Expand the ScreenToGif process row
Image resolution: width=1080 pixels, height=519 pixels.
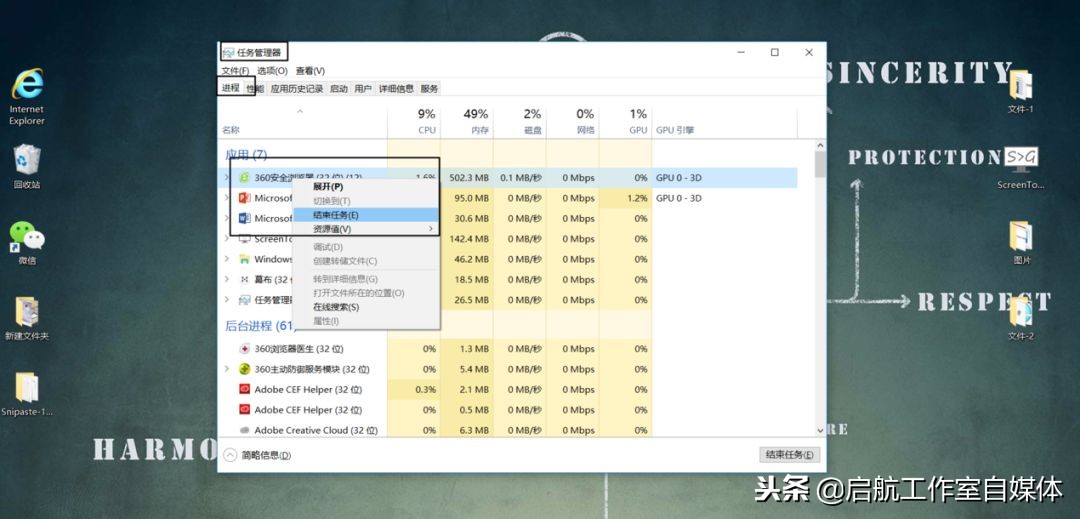click(227, 239)
